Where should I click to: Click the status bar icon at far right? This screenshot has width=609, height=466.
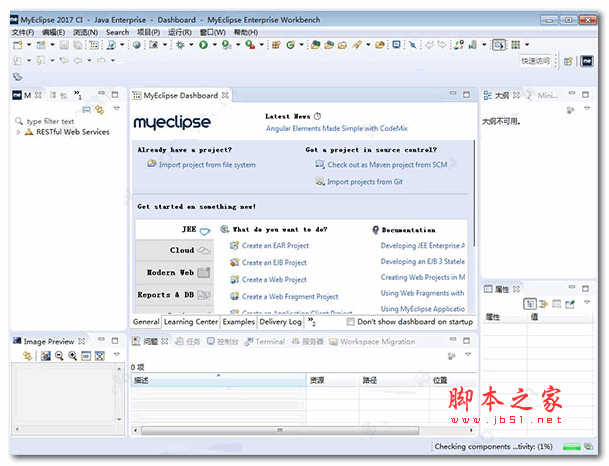pos(588,447)
